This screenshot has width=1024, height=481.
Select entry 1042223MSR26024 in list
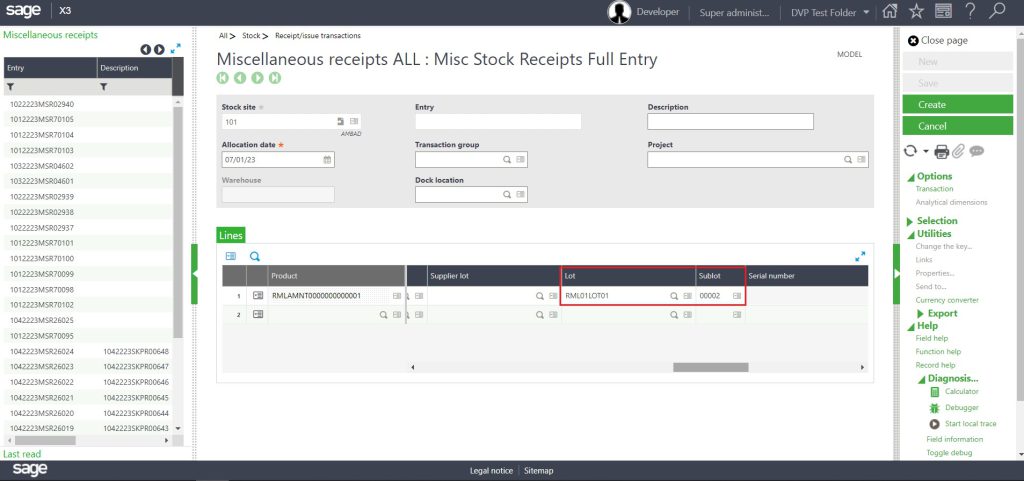tap(42, 351)
